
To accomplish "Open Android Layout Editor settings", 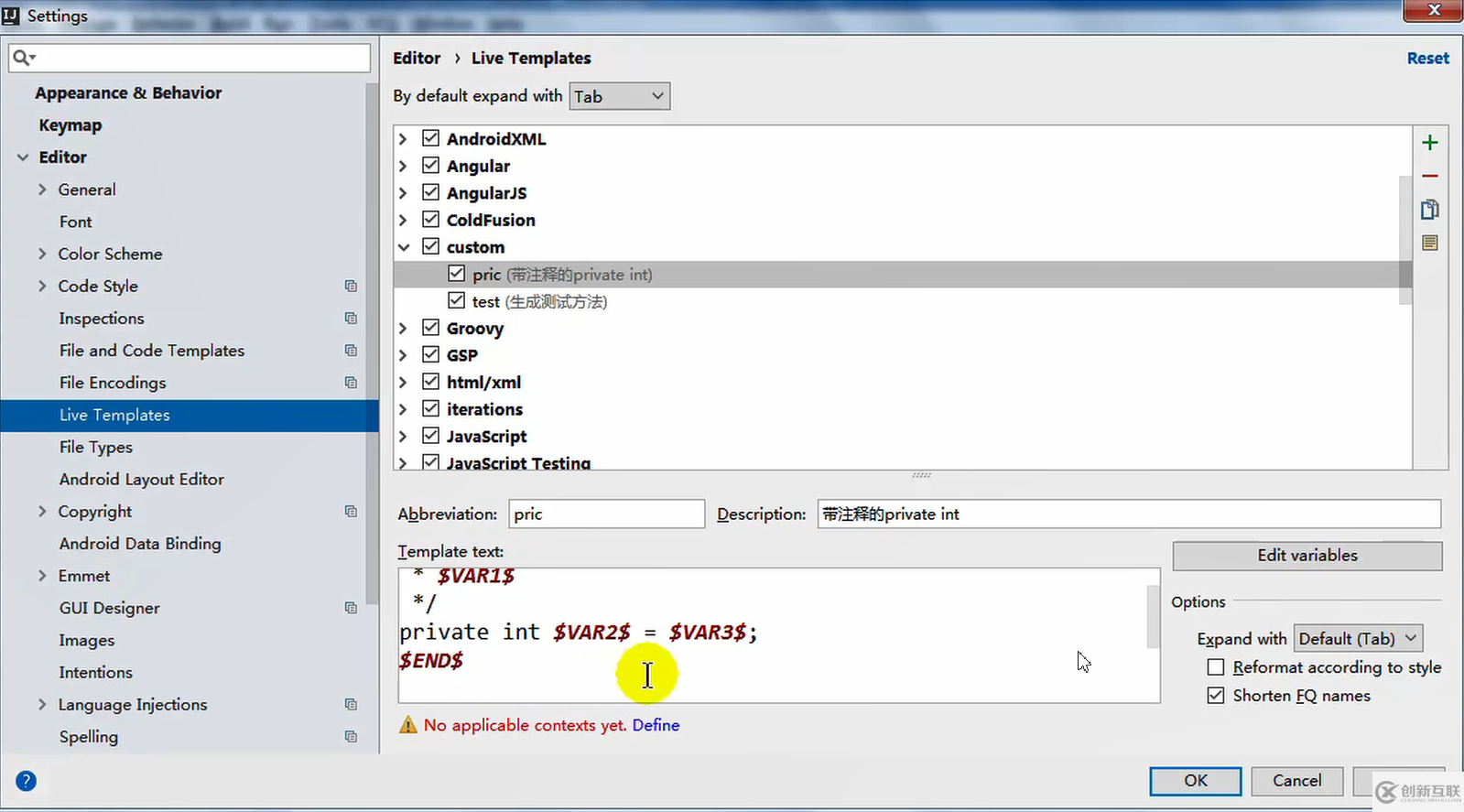I will [x=142, y=479].
